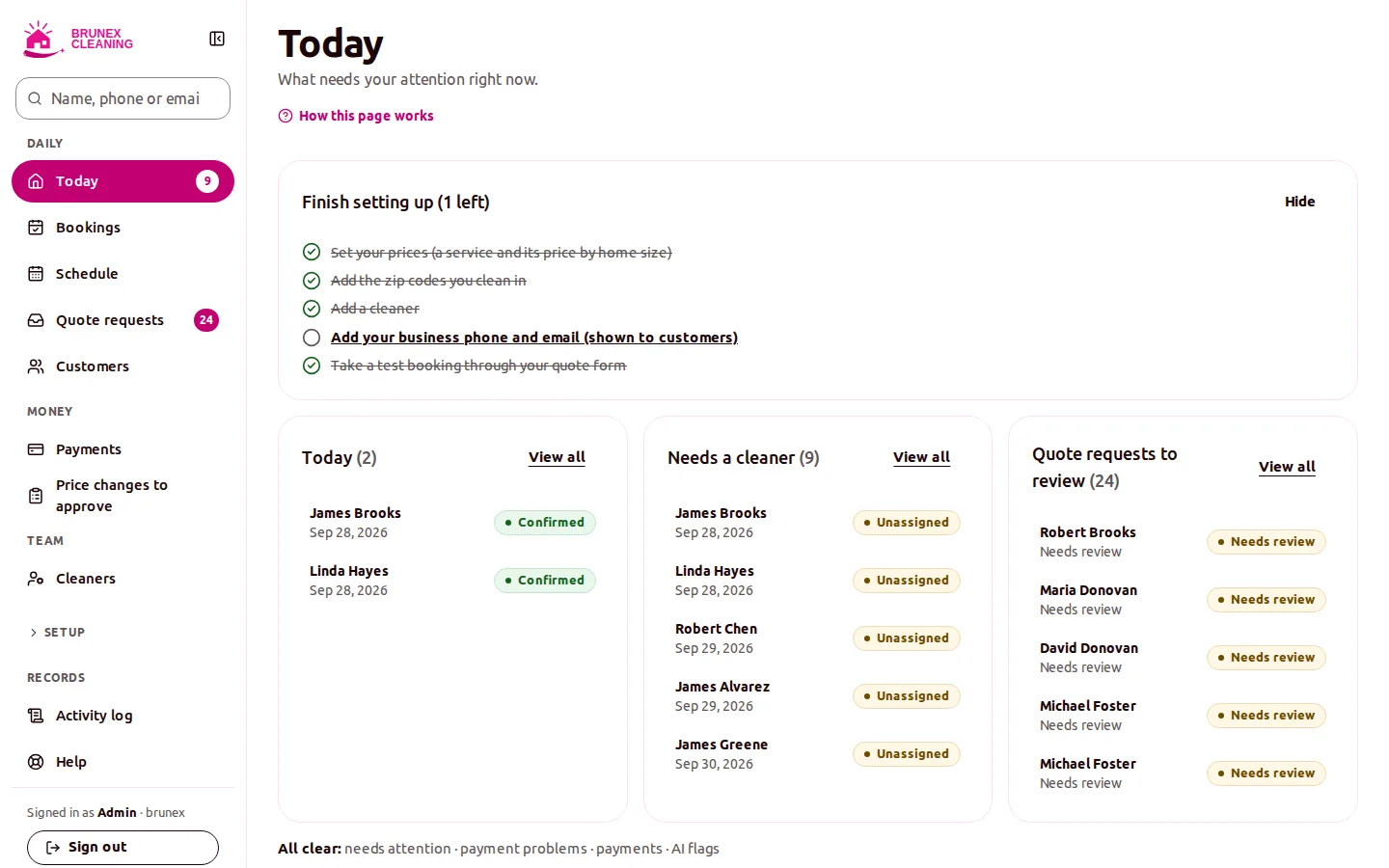Click the Confirmed status for Linda Hayes
The width and height of the screenshot is (1389, 868).
point(545,581)
